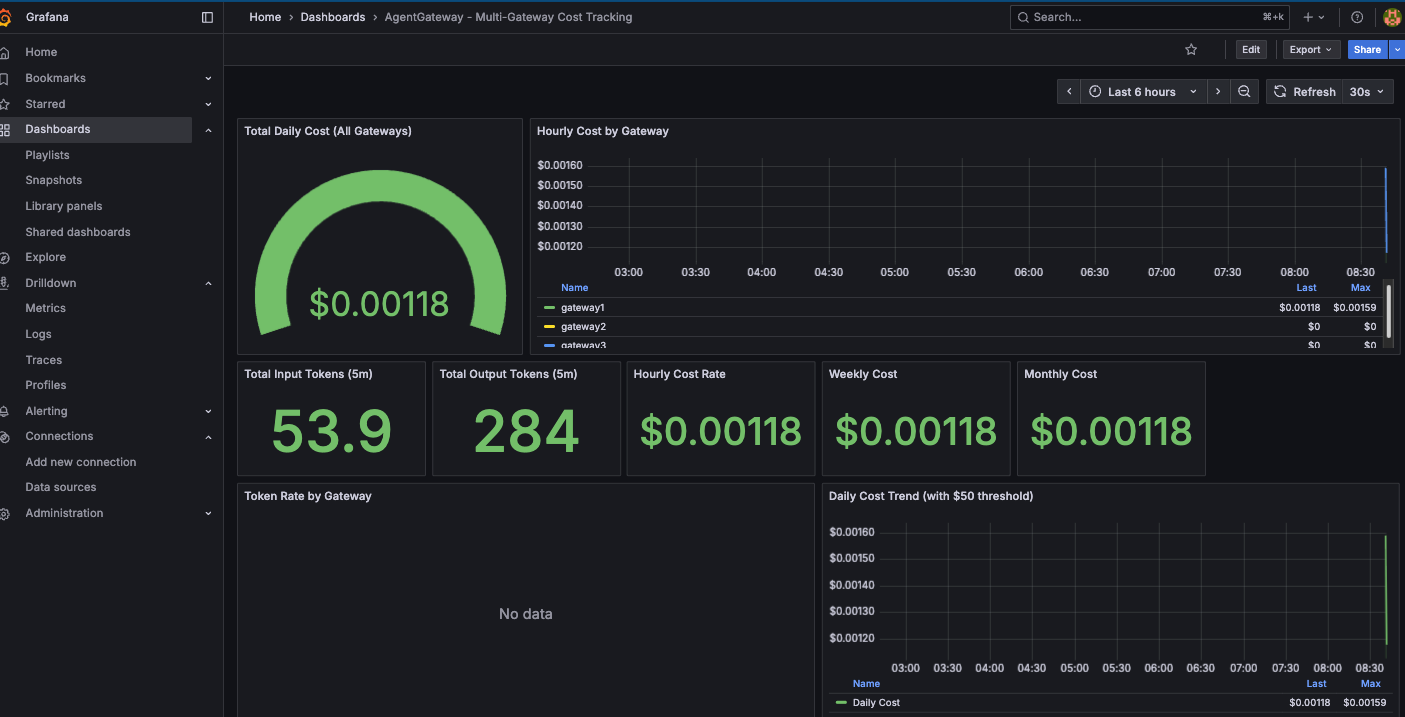Click the zoom out time range icon

tap(1244, 92)
